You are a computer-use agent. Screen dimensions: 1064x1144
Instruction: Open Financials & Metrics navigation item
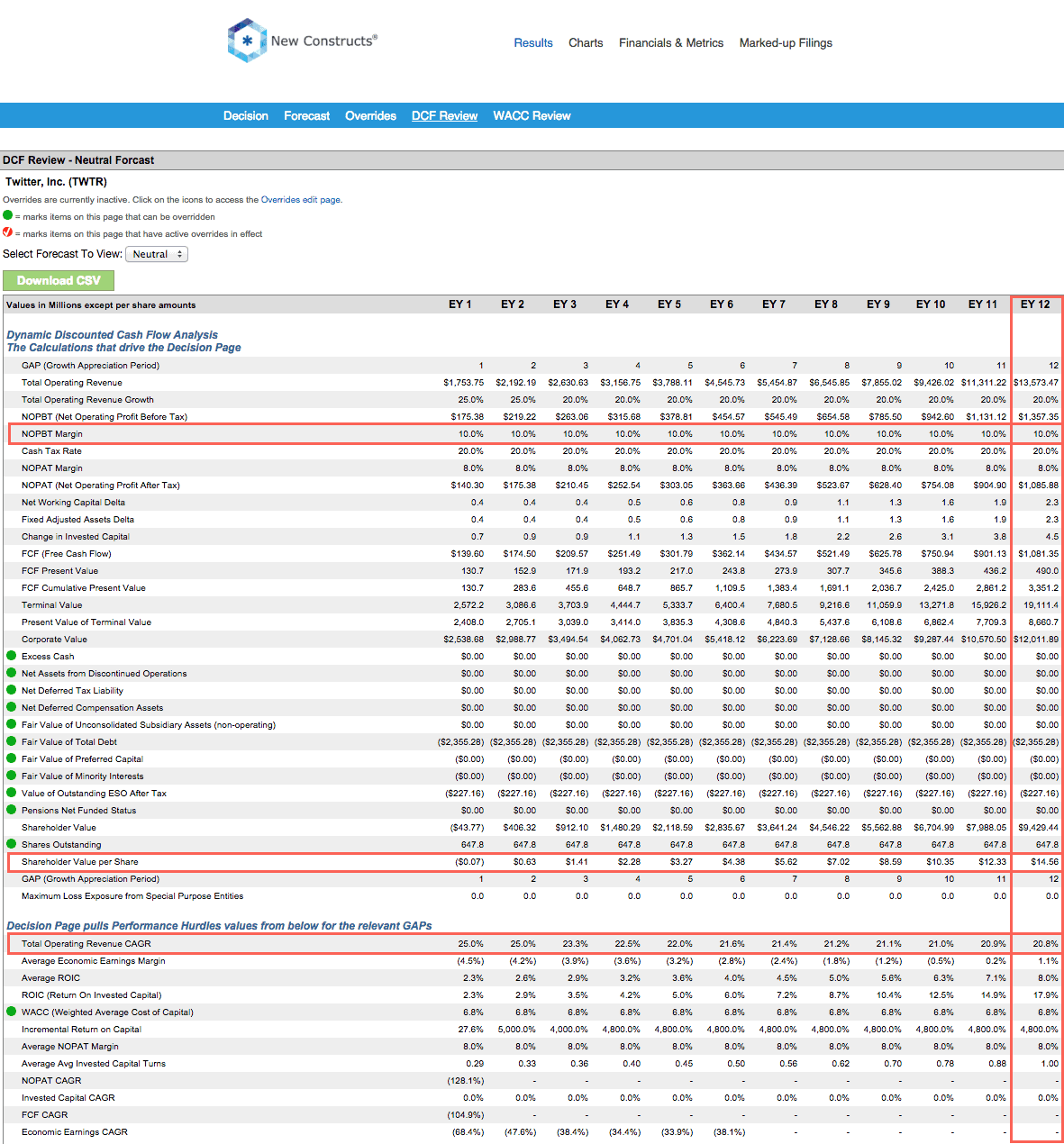tap(671, 42)
